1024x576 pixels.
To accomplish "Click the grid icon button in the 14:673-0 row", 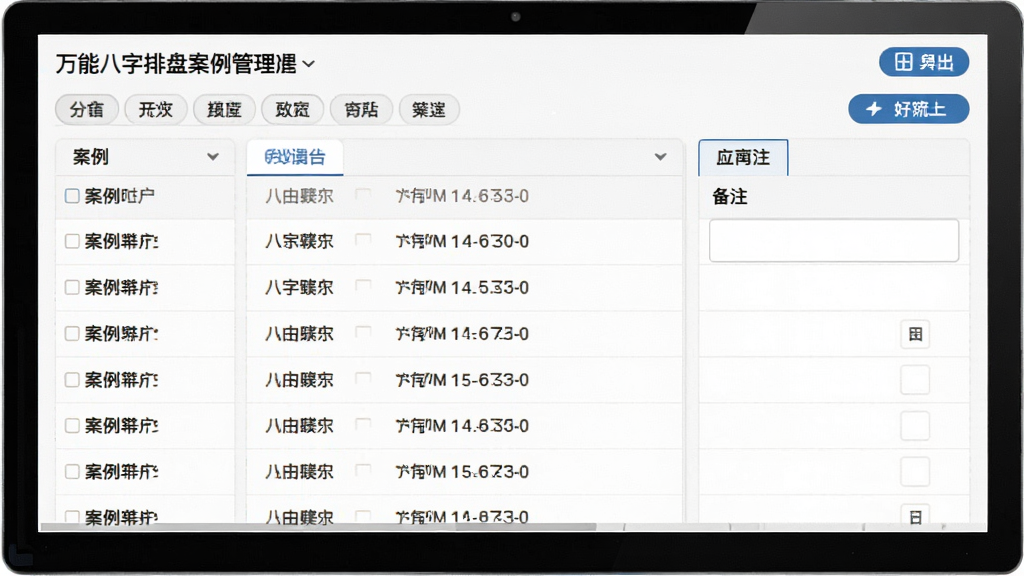I will tap(915, 334).
